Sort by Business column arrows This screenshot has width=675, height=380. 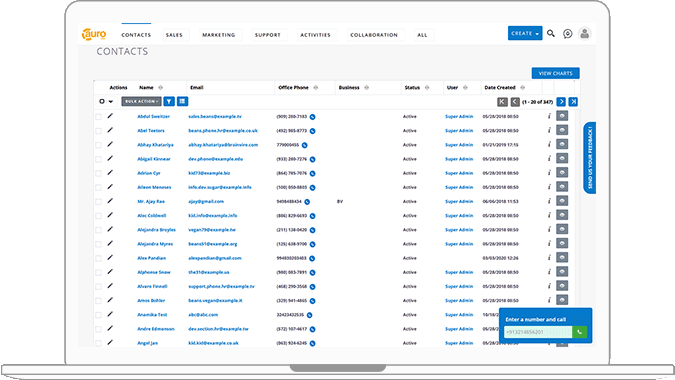pyautogui.click(x=366, y=87)
